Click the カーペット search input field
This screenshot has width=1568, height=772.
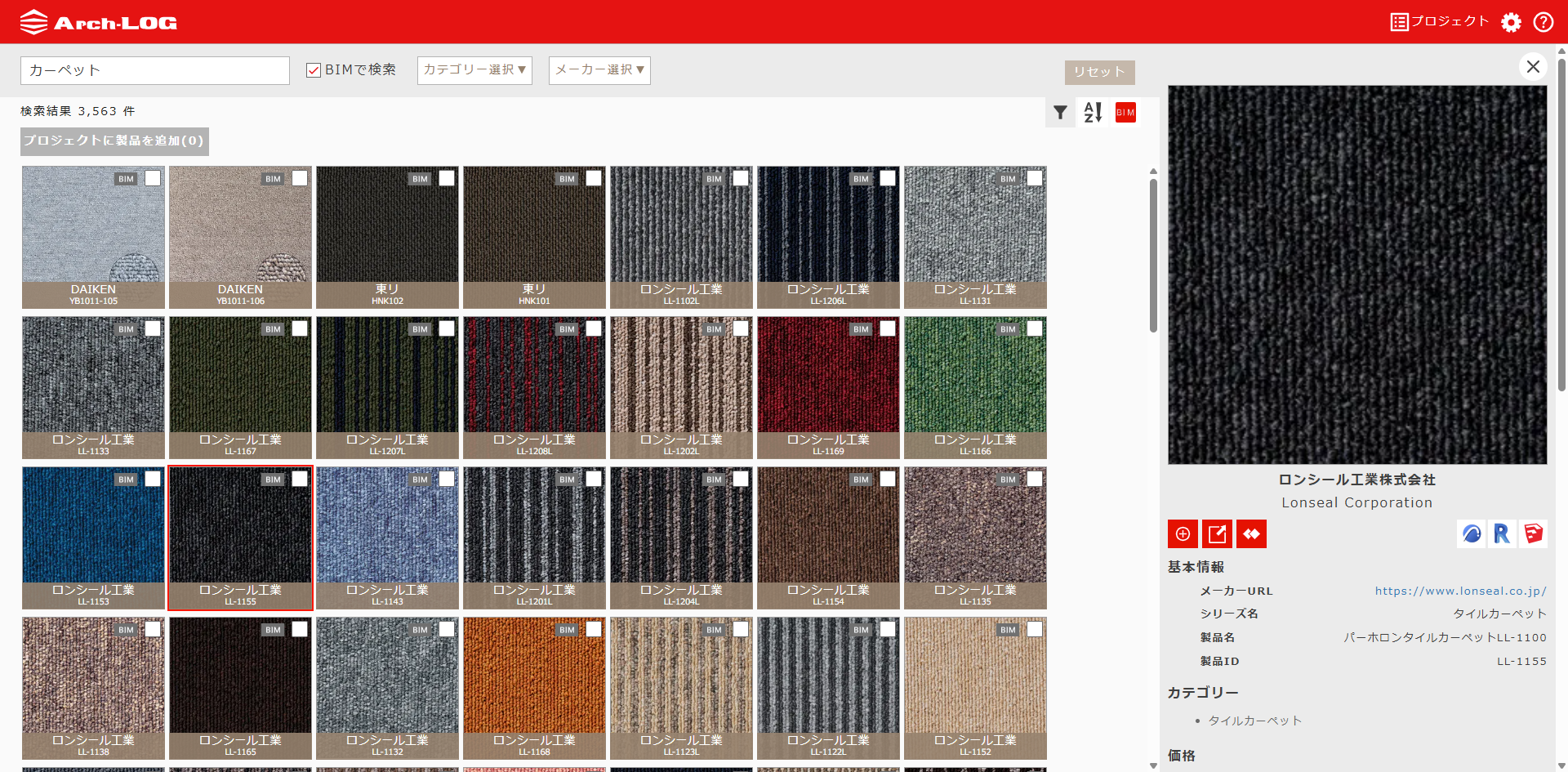(155, 70)
